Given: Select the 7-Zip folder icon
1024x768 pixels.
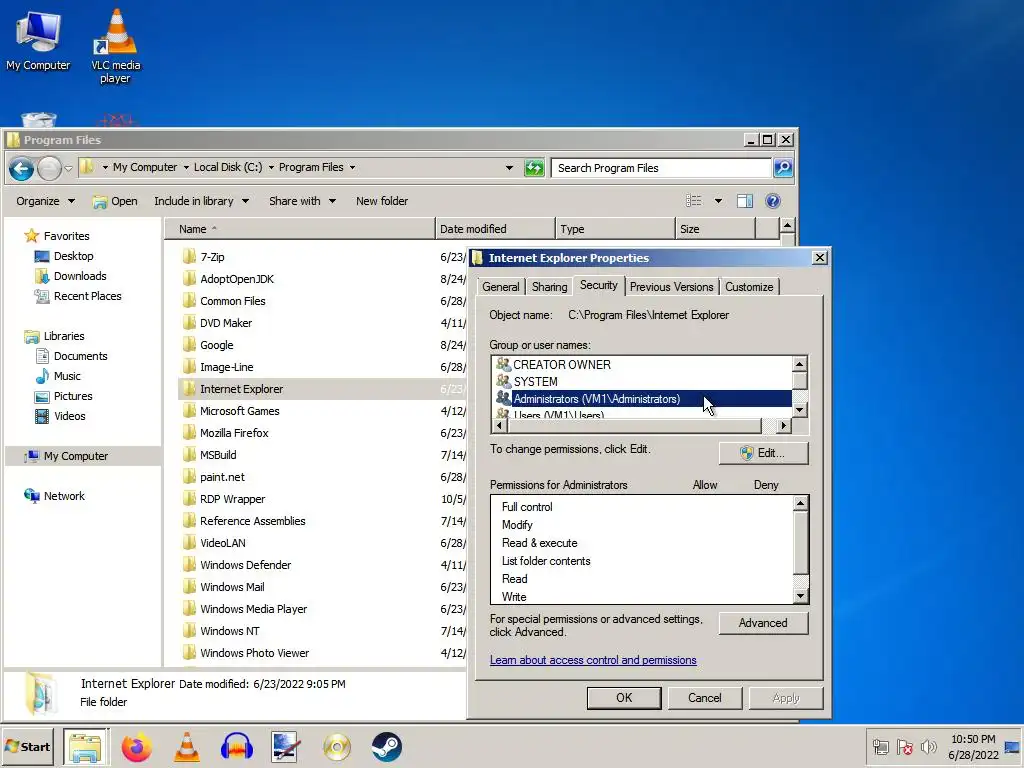Looking at the screenshot, I should click(189, 257).
